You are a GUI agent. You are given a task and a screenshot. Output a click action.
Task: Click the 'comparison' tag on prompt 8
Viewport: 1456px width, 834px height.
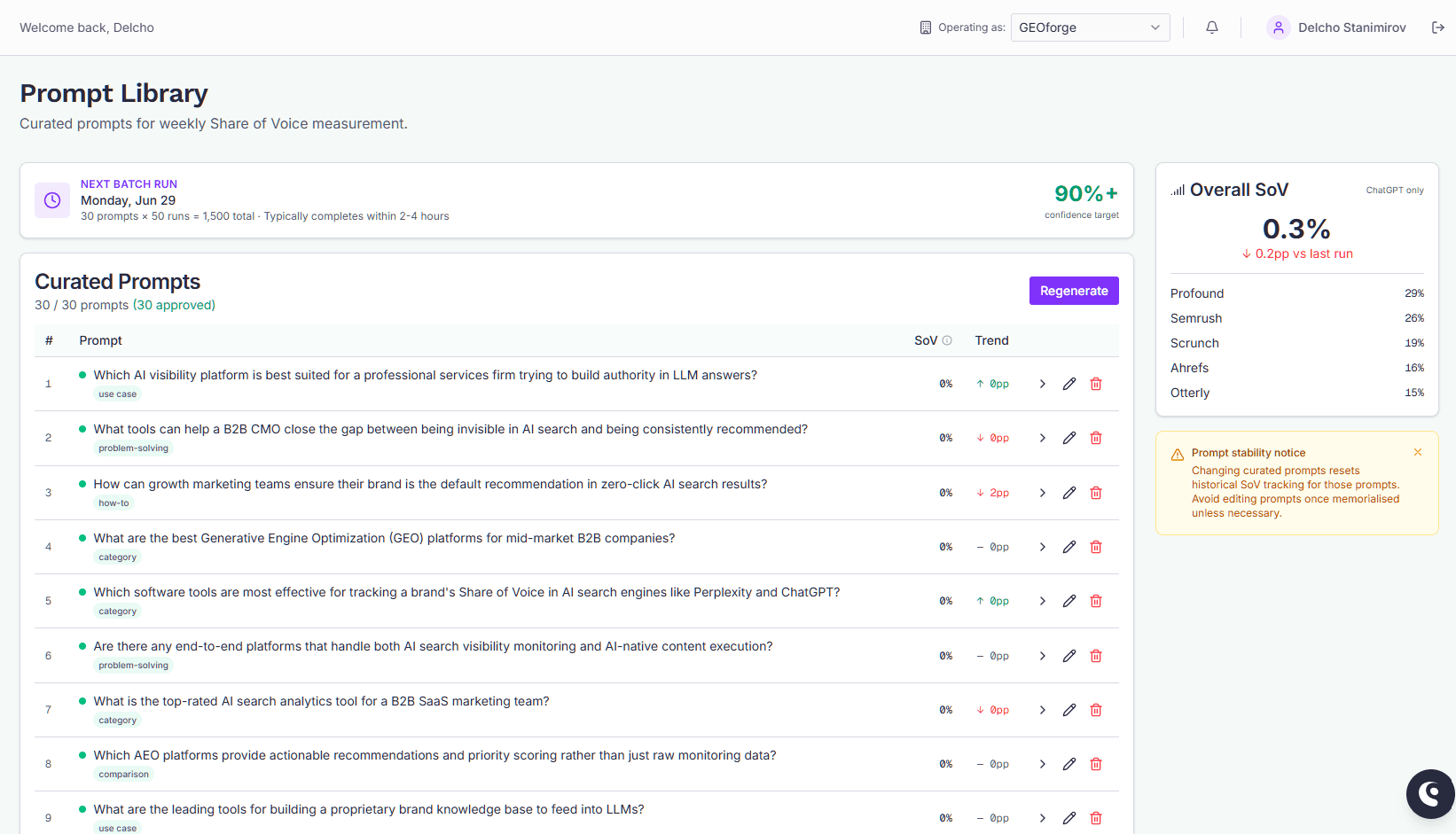pyautogui.click(x=124, y=775)
